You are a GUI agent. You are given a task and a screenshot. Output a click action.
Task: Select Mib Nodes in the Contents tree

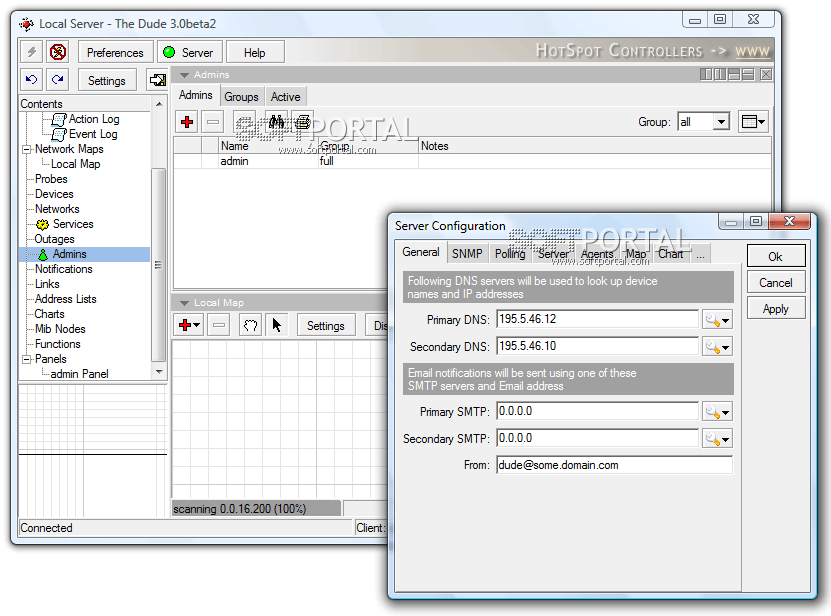click(x=60, y=329)
